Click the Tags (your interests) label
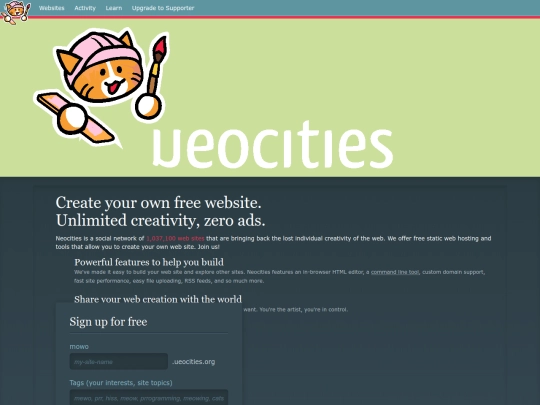 pos(121,383)
